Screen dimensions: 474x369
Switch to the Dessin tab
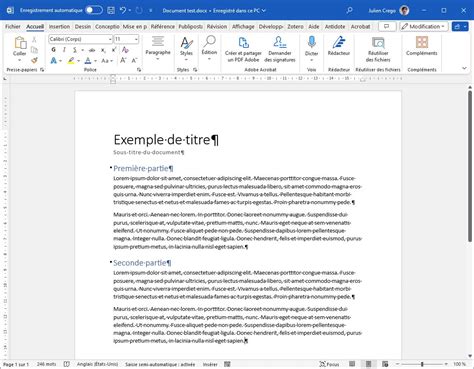[x=82, y=26]
